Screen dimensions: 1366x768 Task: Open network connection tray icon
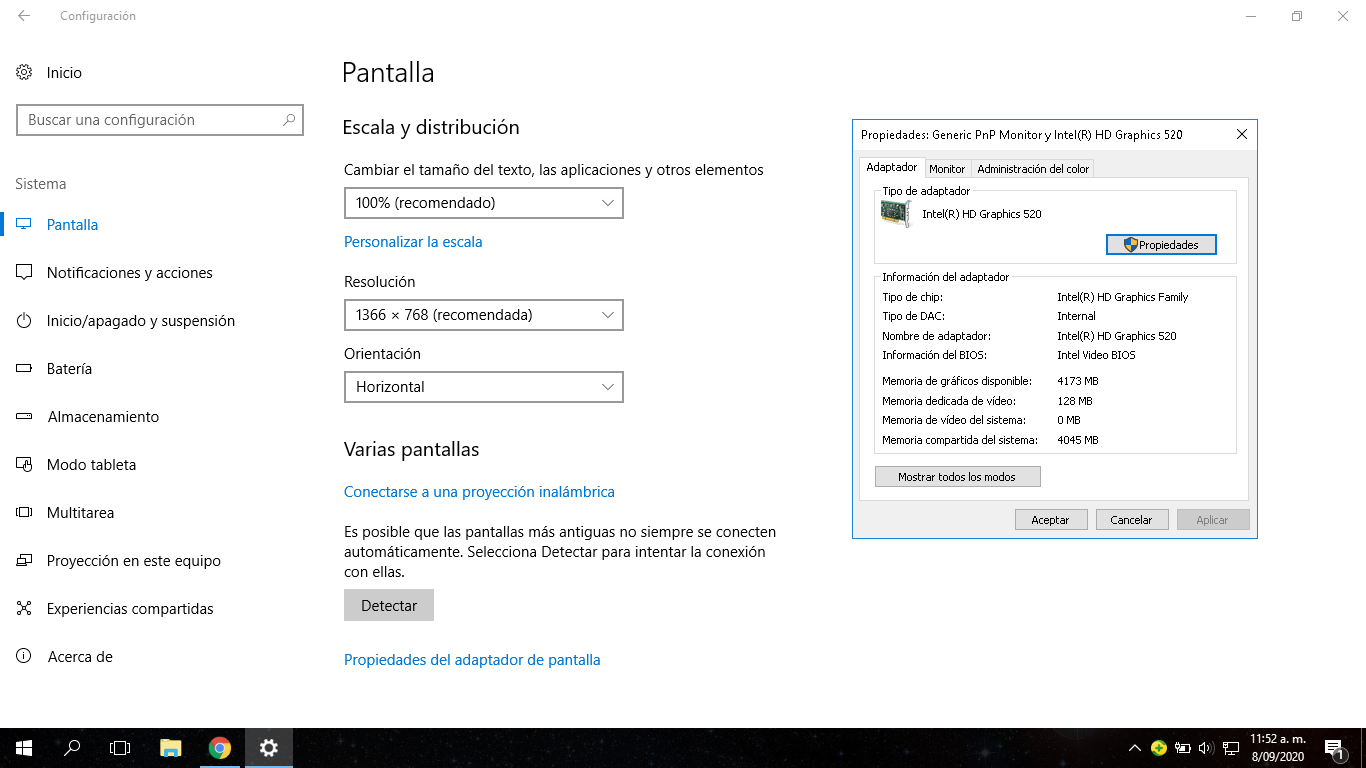pos(1231,748)
